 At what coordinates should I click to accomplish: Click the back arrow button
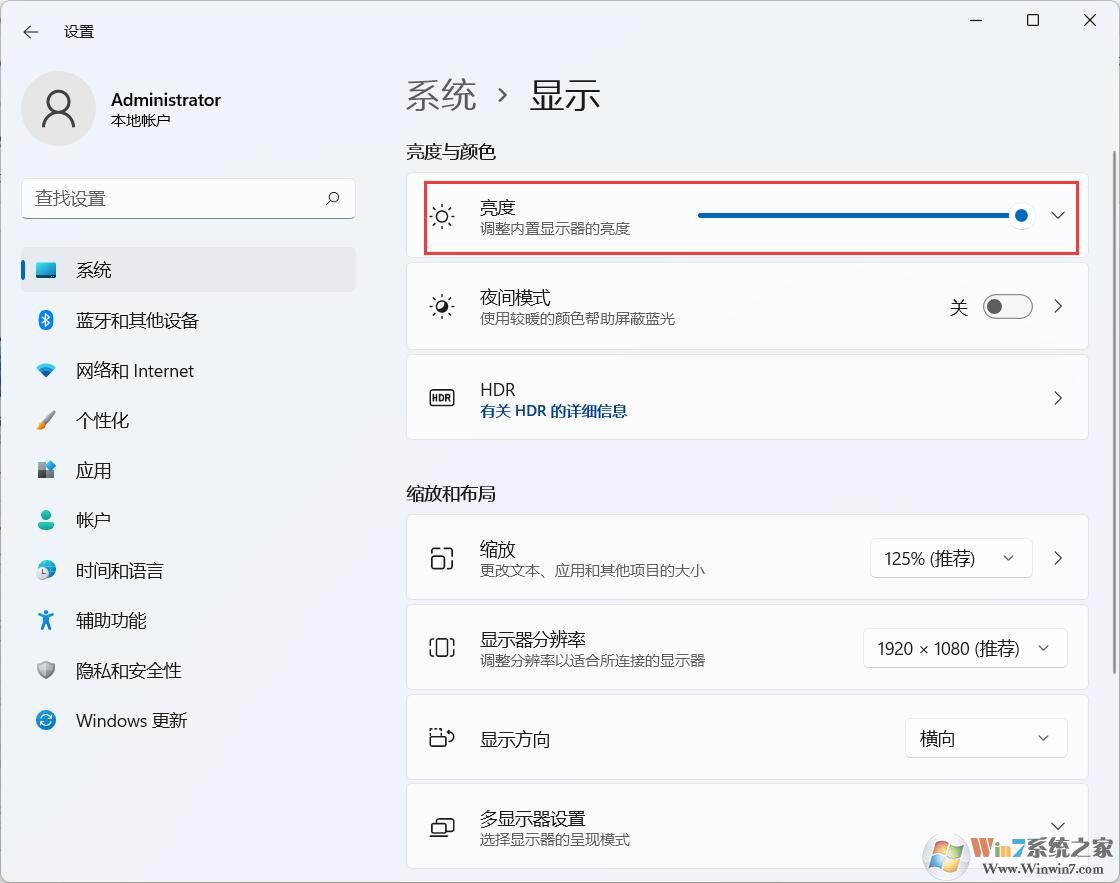tap(30, 31)
